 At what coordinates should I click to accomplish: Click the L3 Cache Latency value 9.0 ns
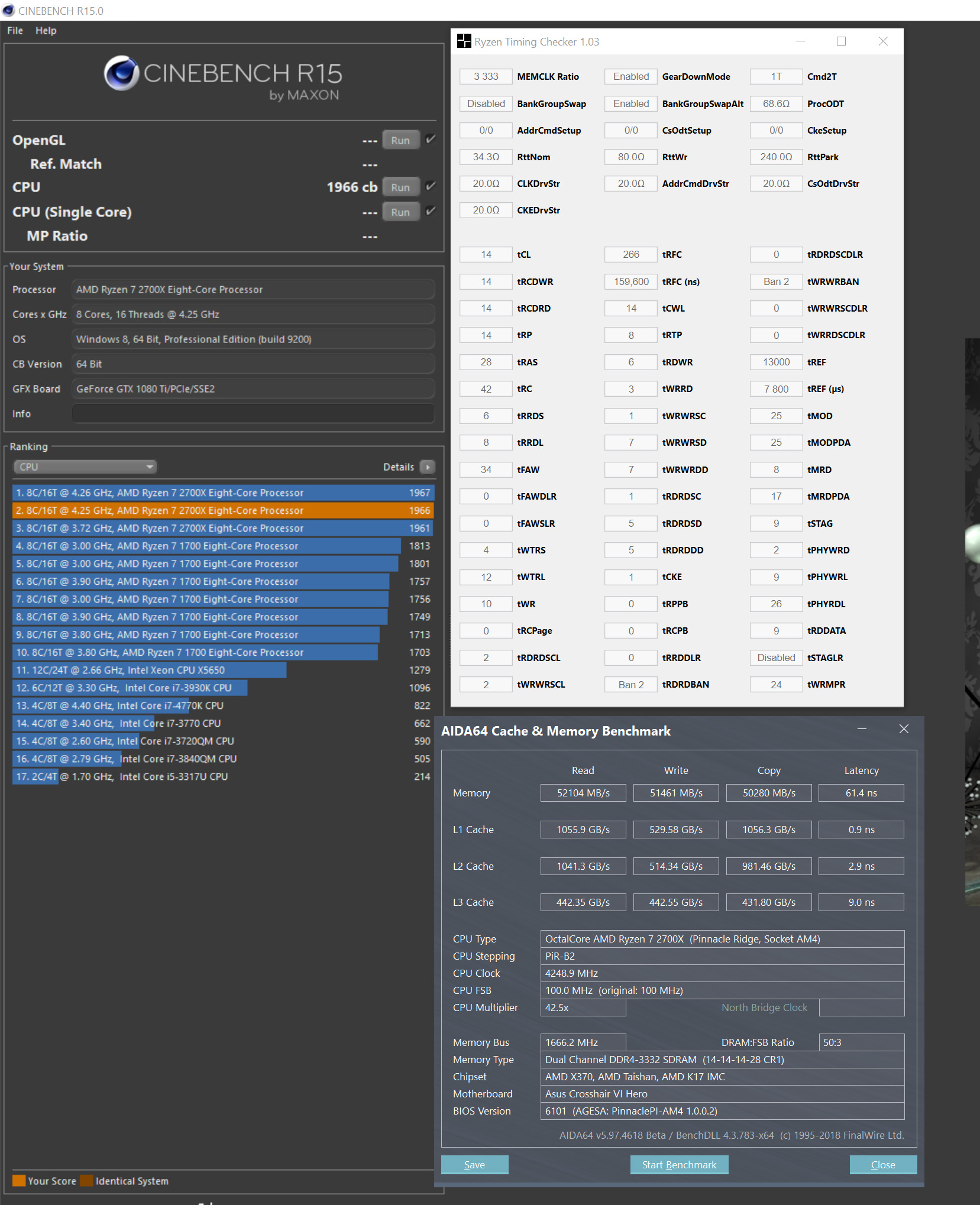861,902
